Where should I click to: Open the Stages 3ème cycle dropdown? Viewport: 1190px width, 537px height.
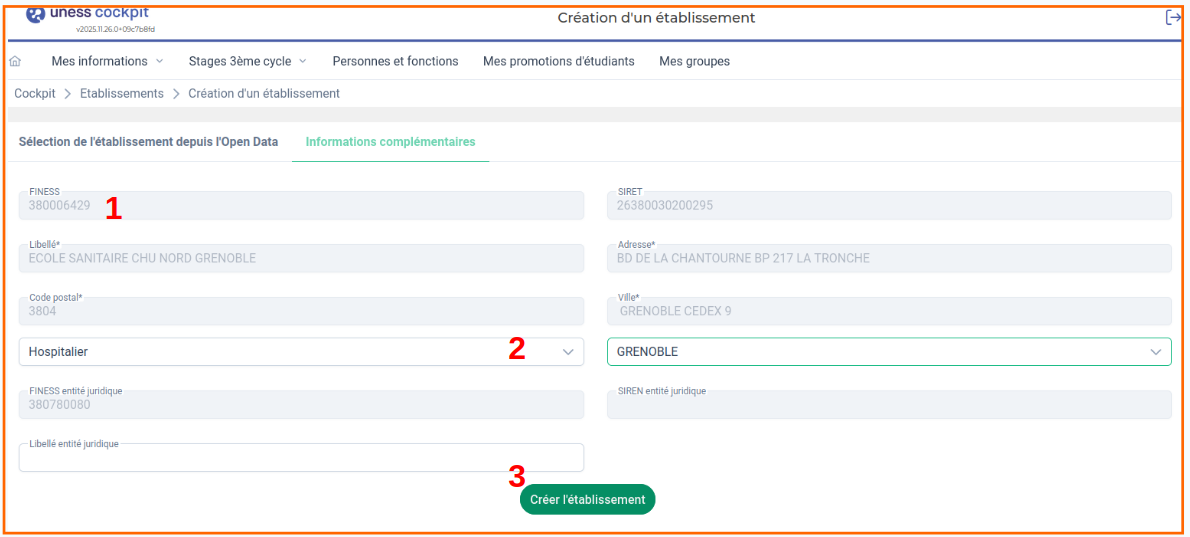pos(247,62)
